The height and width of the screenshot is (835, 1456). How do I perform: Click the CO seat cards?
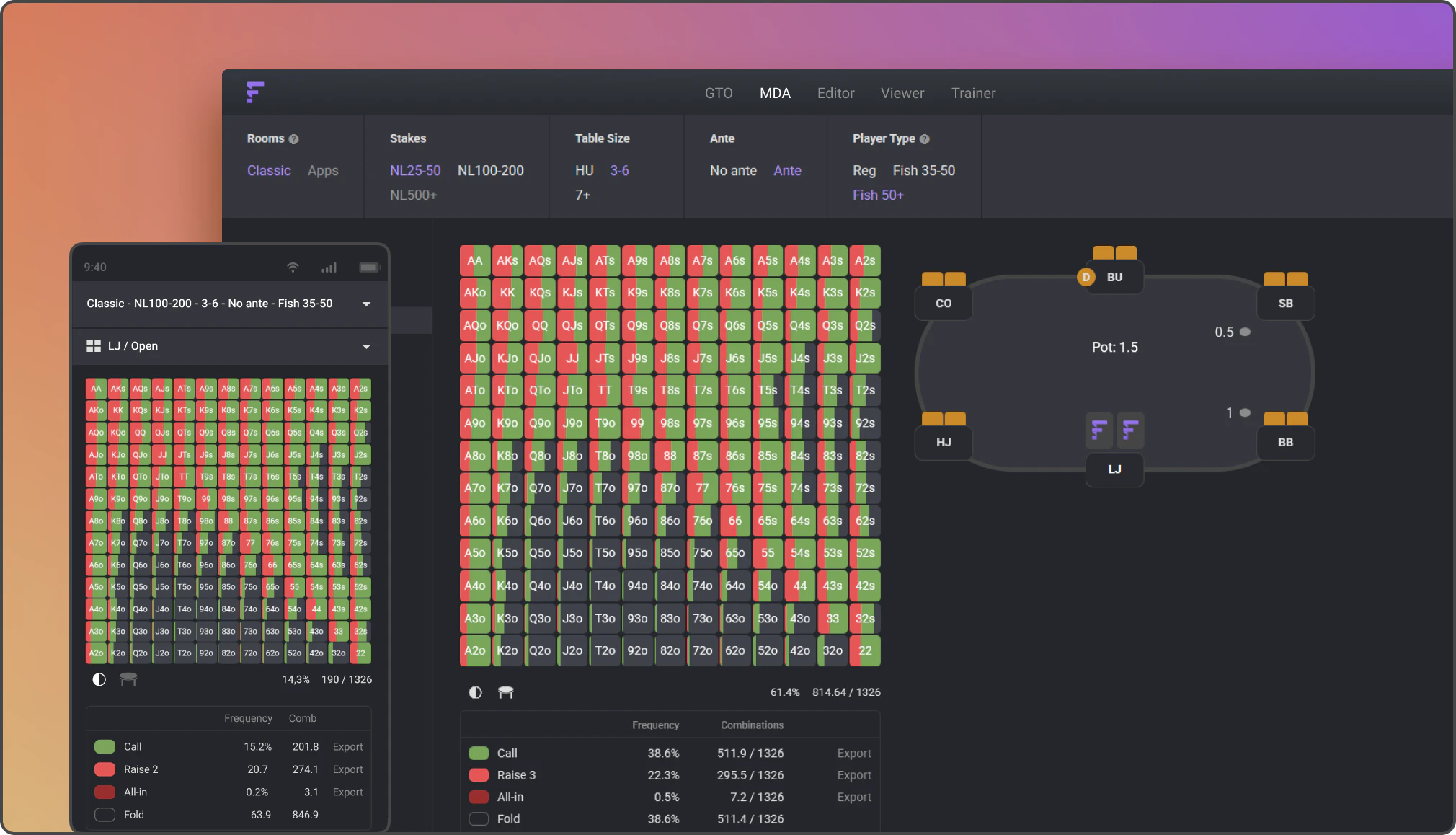pyautogui.click(x=944, y=279)
